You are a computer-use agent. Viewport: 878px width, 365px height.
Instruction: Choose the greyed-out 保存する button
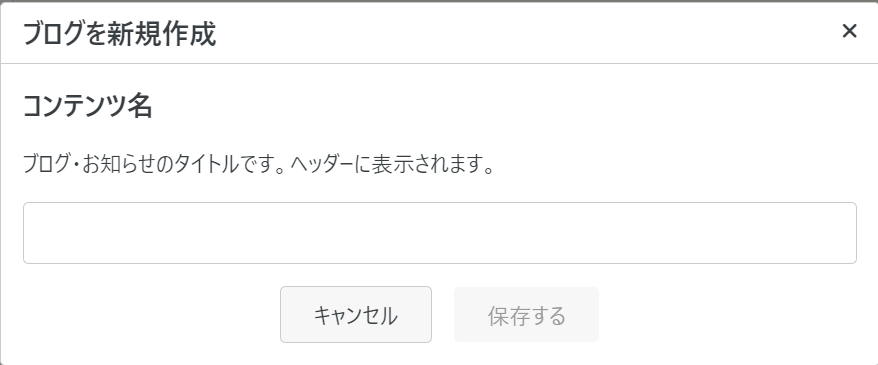[x=526, y=315]
